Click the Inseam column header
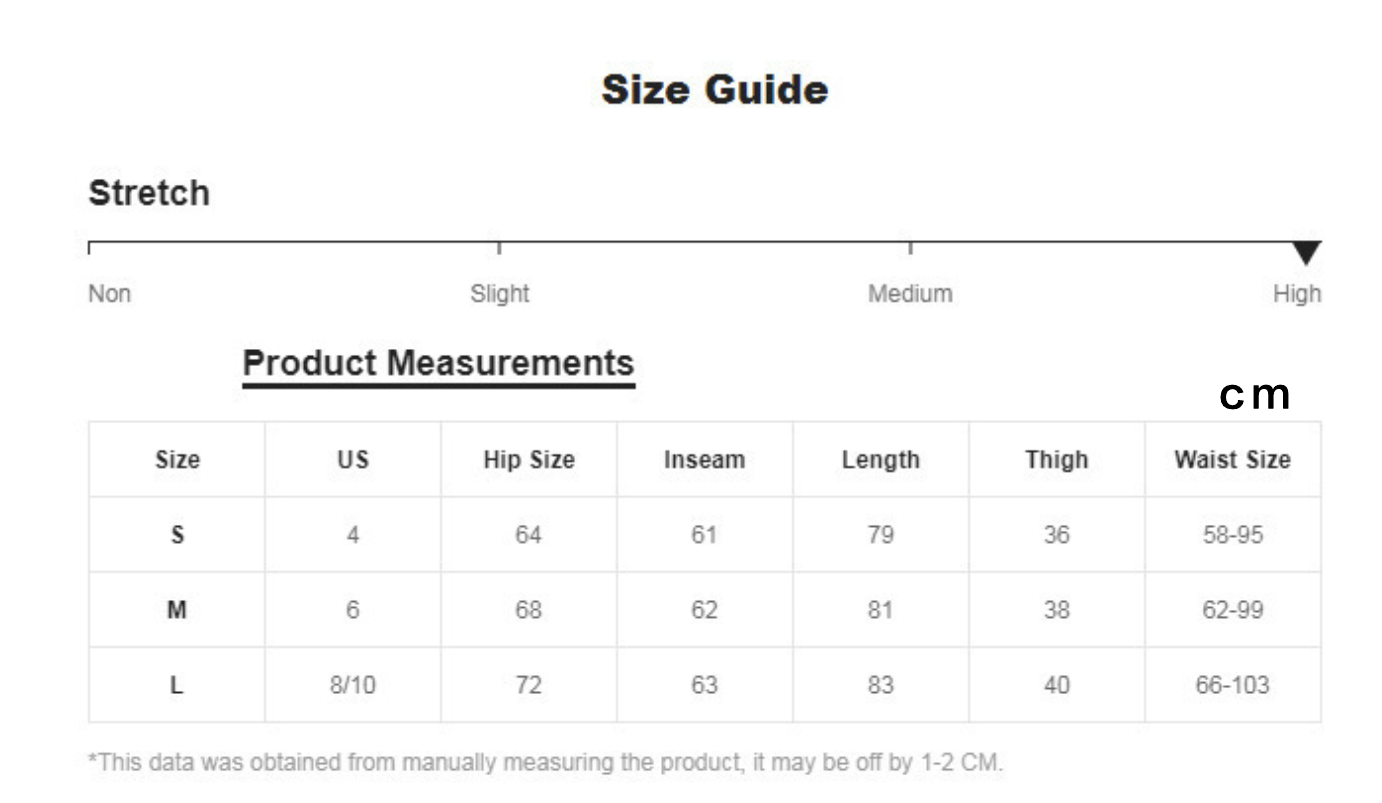Viewport: 1382px width, 803px height. coord(705,460)
